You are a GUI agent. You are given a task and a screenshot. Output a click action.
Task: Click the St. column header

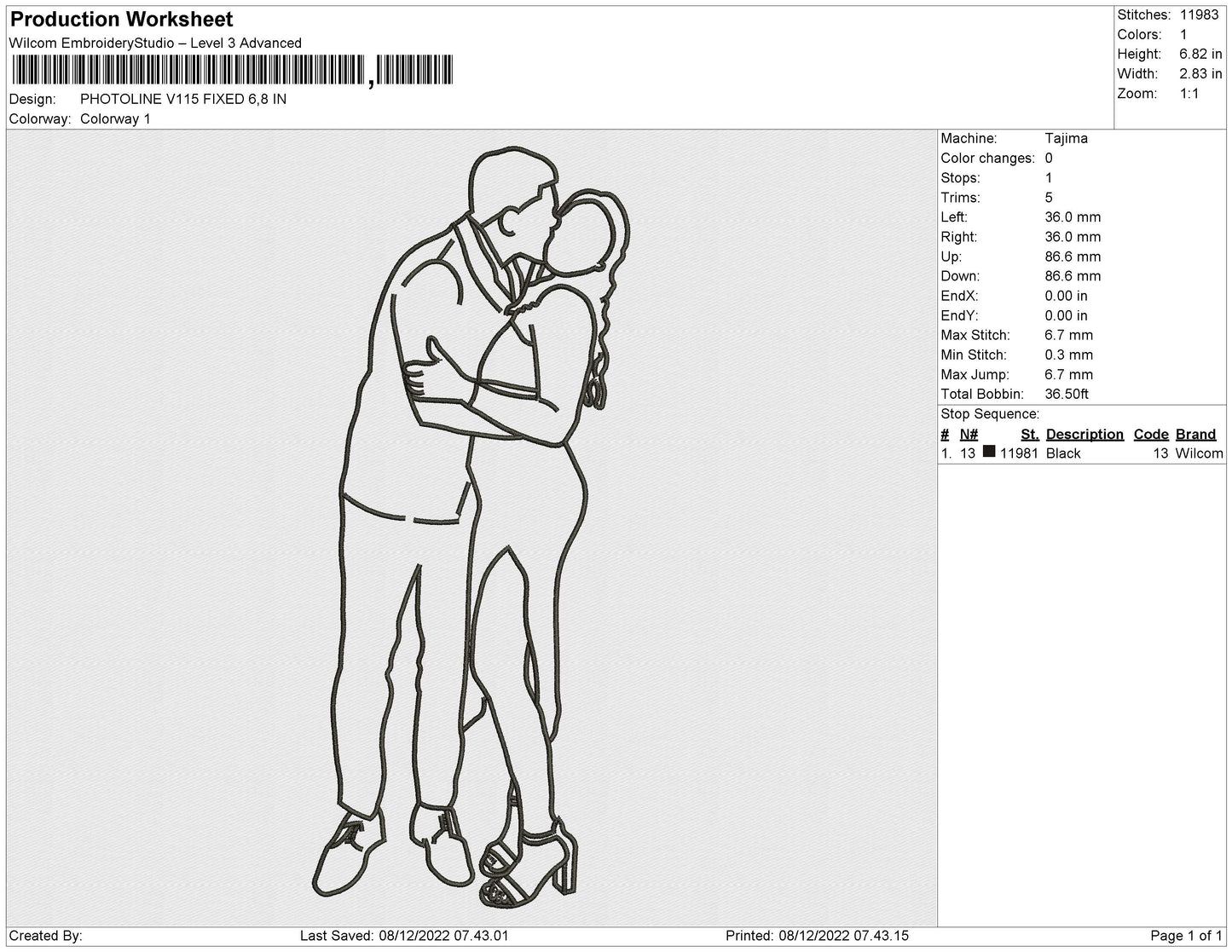(1029, 434)
